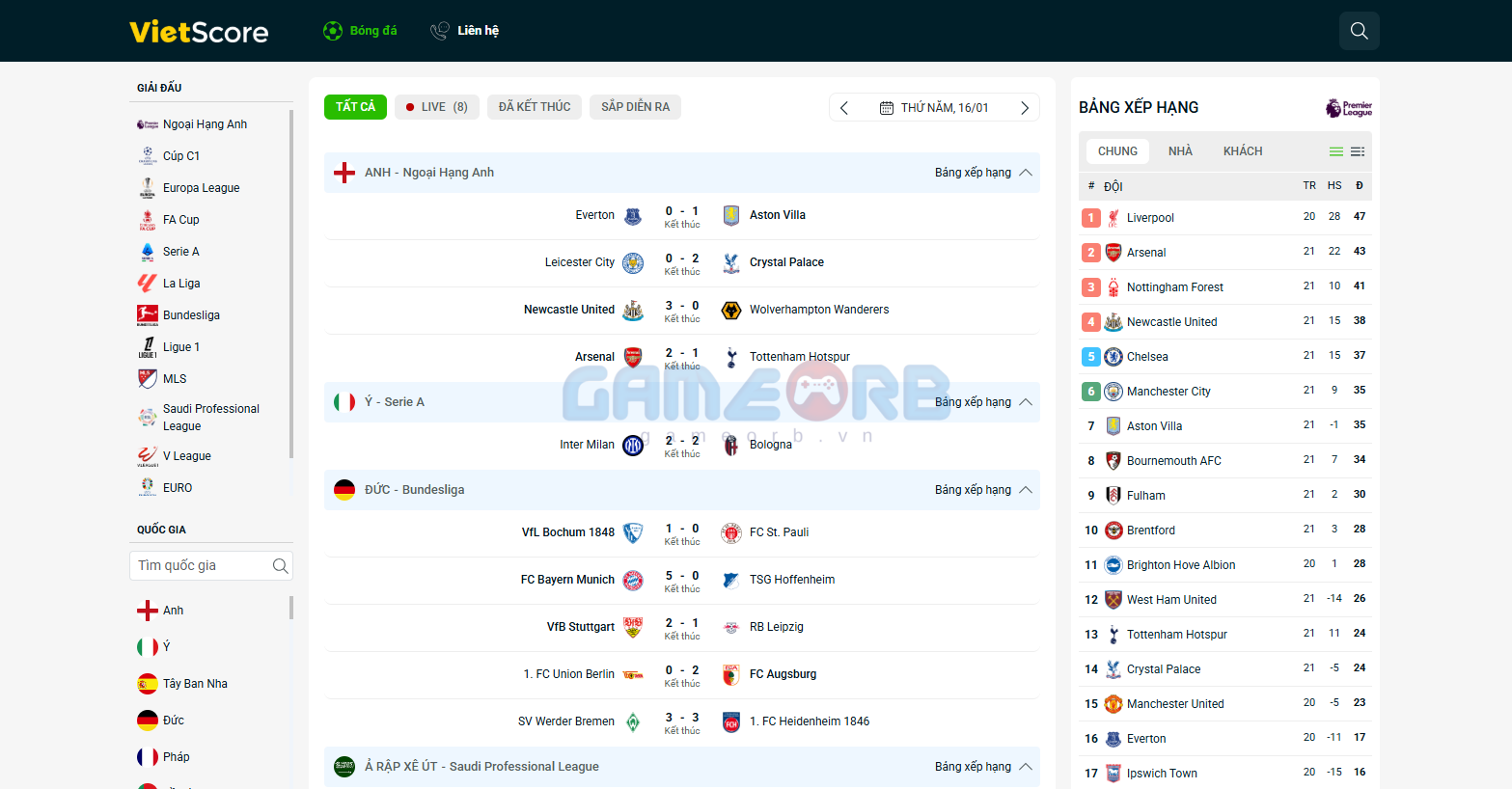This screenshot has width=1512, height=789.
Task: Open the calendar date picker icon
Action: click(887, 108)
